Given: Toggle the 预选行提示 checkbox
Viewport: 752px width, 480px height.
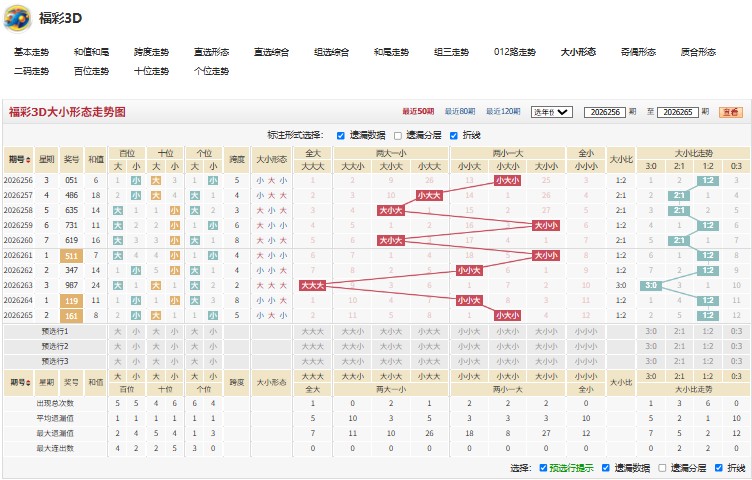Looking at the screenshot, I should [543, 468].
